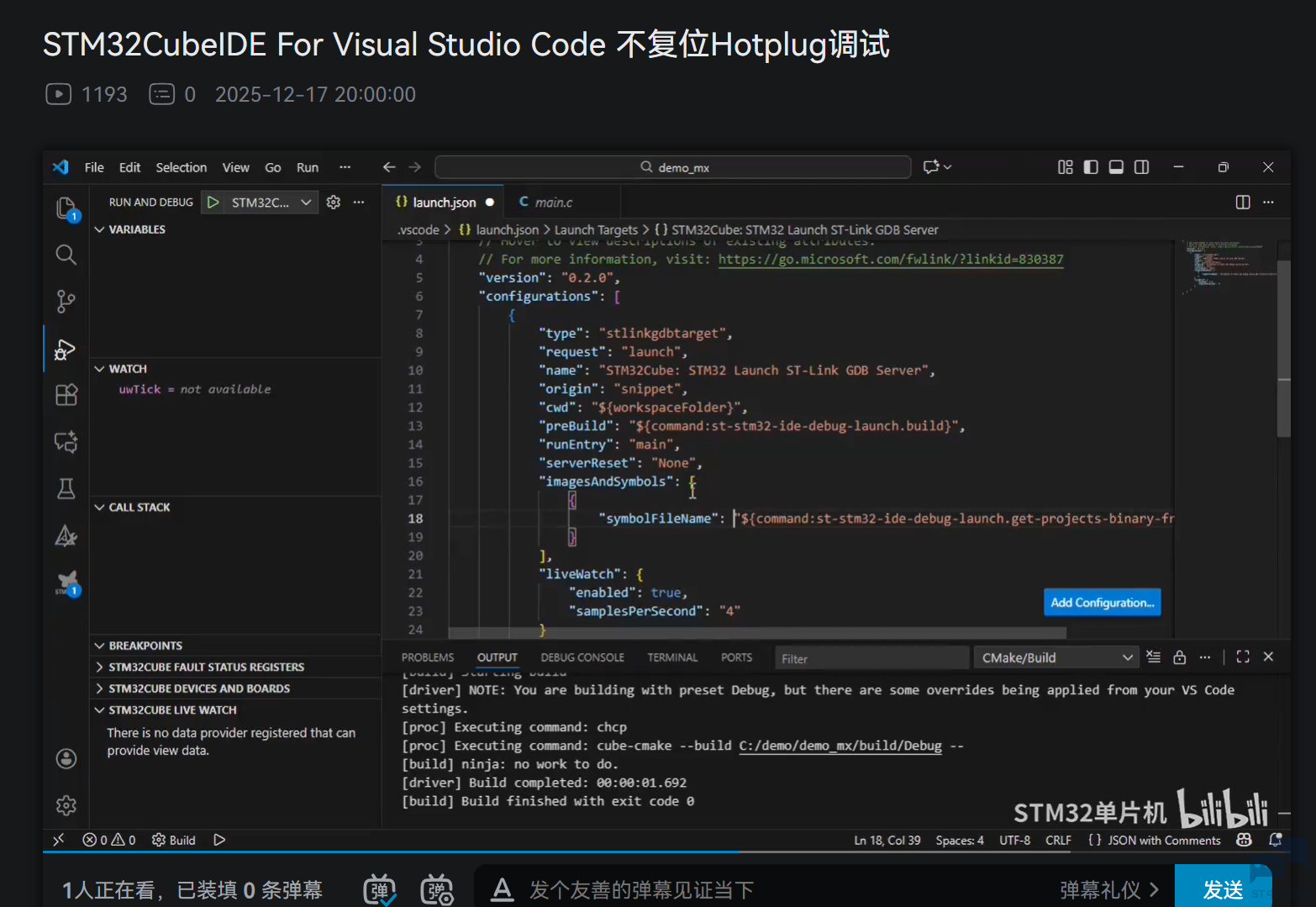Clear the Output panel contents
1316x907 pixels.
pos(1154,657)
